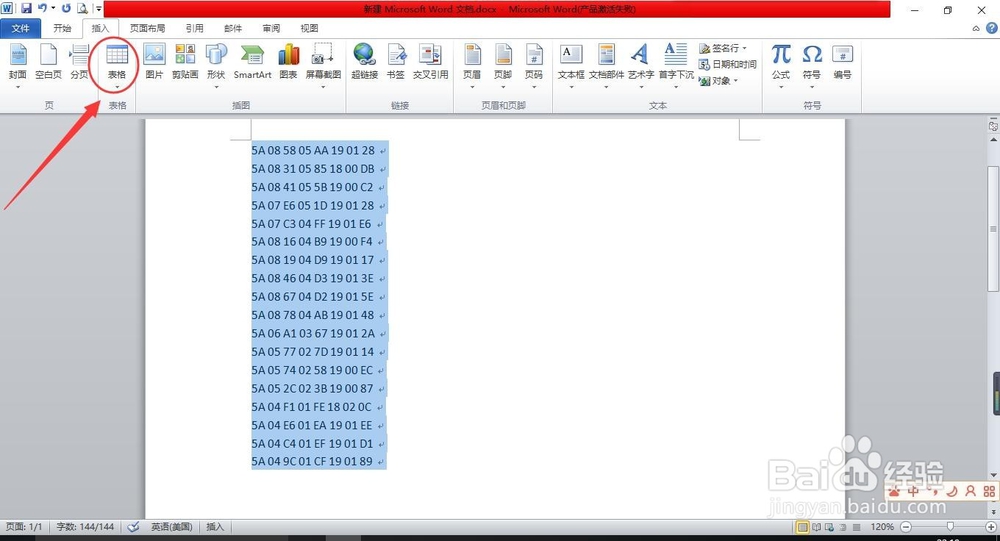Viewport: 1000px width, 541px height.
Task: Save the document from quick access toolbar
Action: point(26,9)
